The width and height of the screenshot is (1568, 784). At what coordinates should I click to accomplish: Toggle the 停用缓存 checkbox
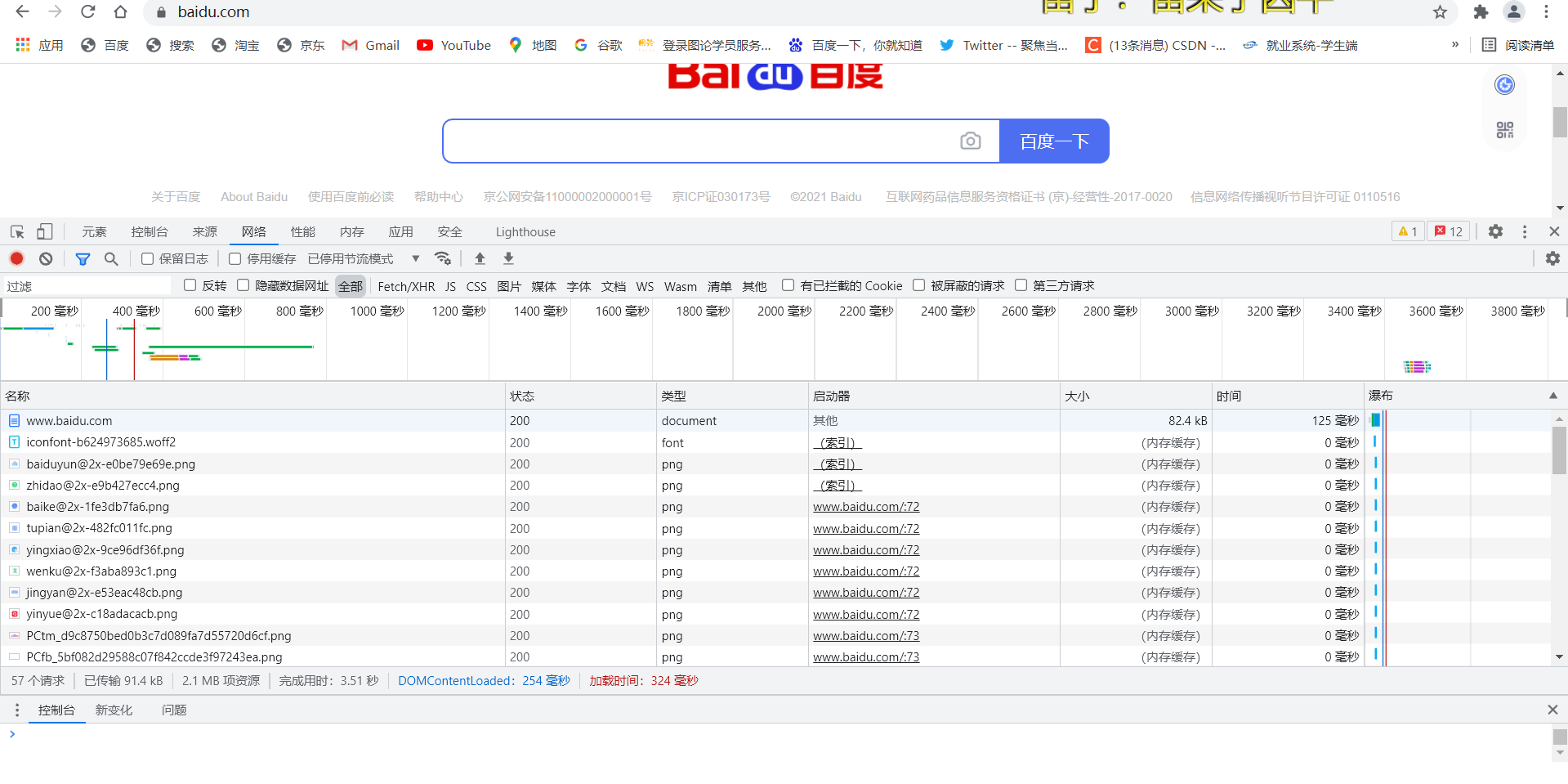pos(235,259)
